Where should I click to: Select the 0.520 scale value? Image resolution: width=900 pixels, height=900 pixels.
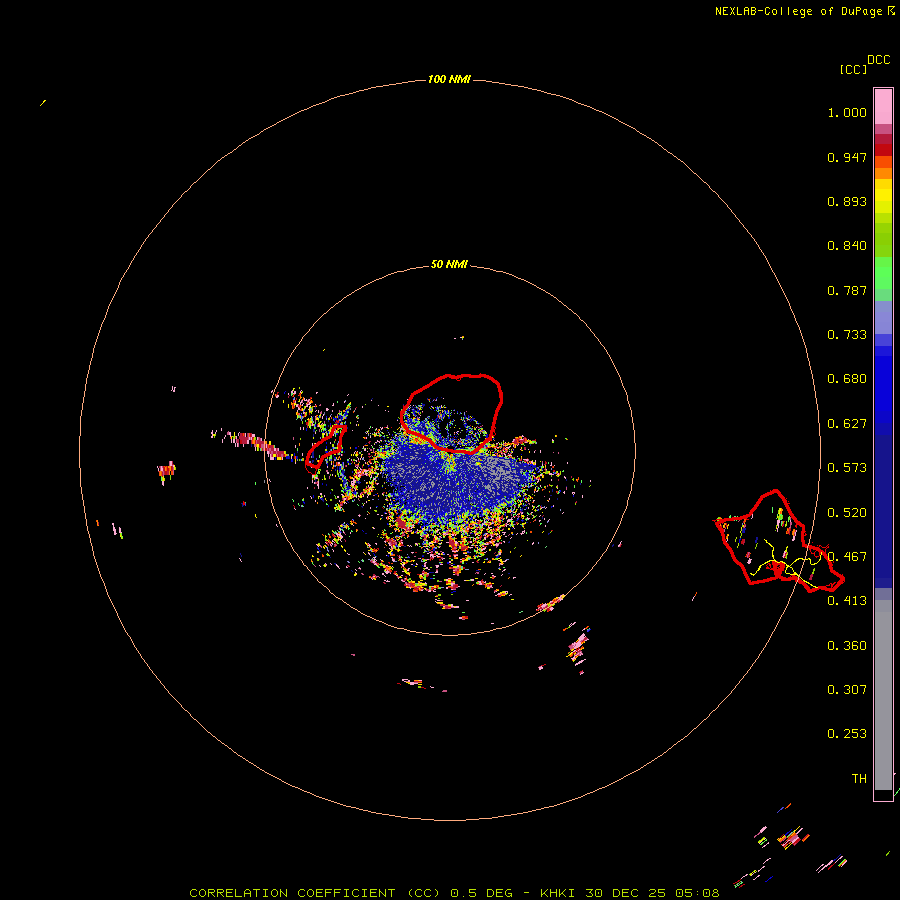(847, 513)
